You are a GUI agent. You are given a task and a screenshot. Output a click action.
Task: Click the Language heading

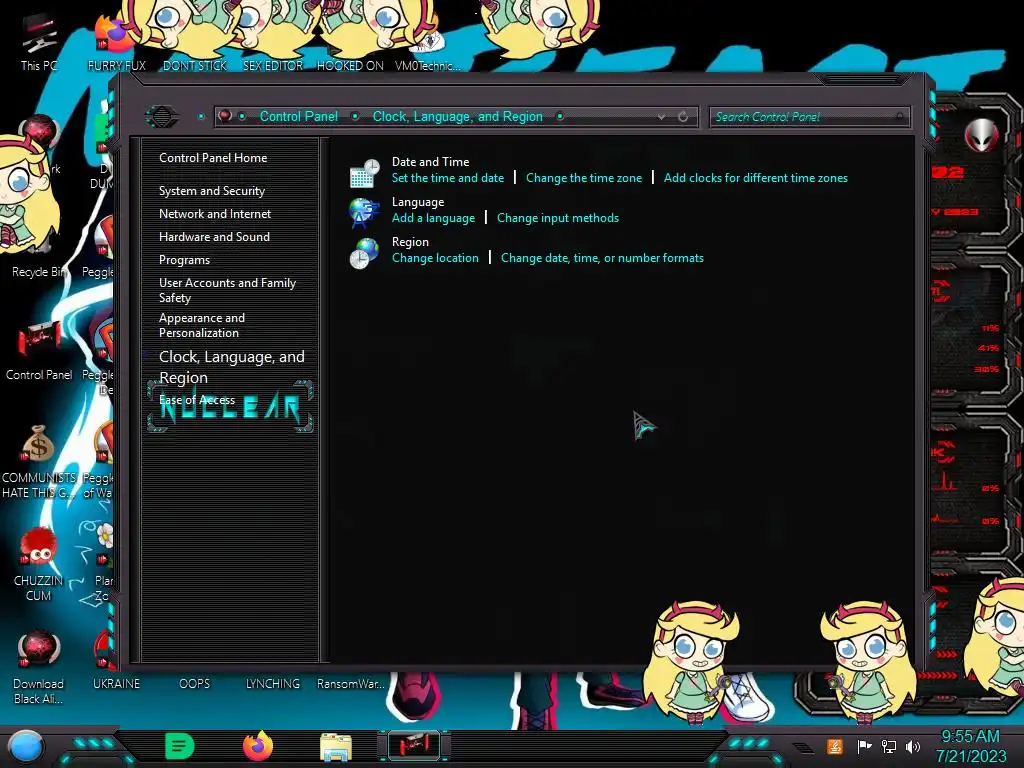(418, 202)
